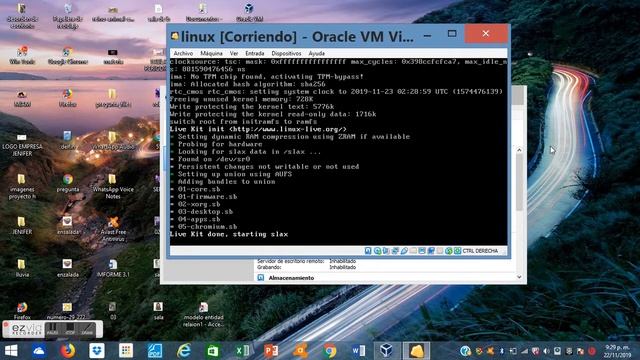The width and height of the screenshot is (640, 360).
Task: Click the green mouse integration icon in the VM status bar
Action: (x=449, y=251)
